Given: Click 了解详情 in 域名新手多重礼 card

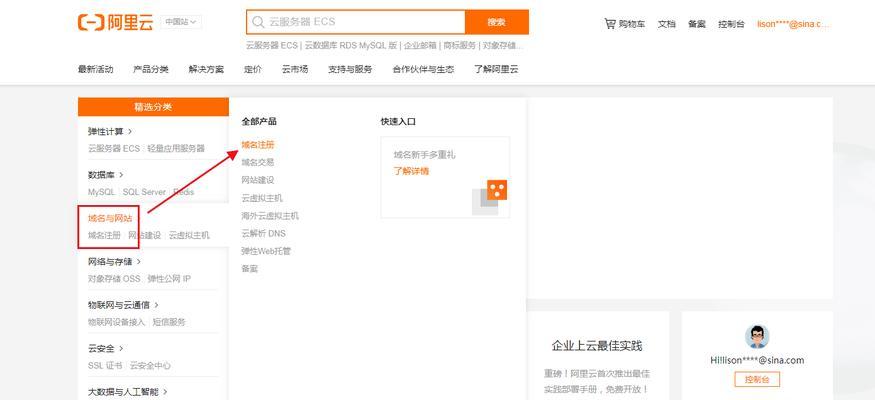Looking at the screenshot, I should point(411,171).
